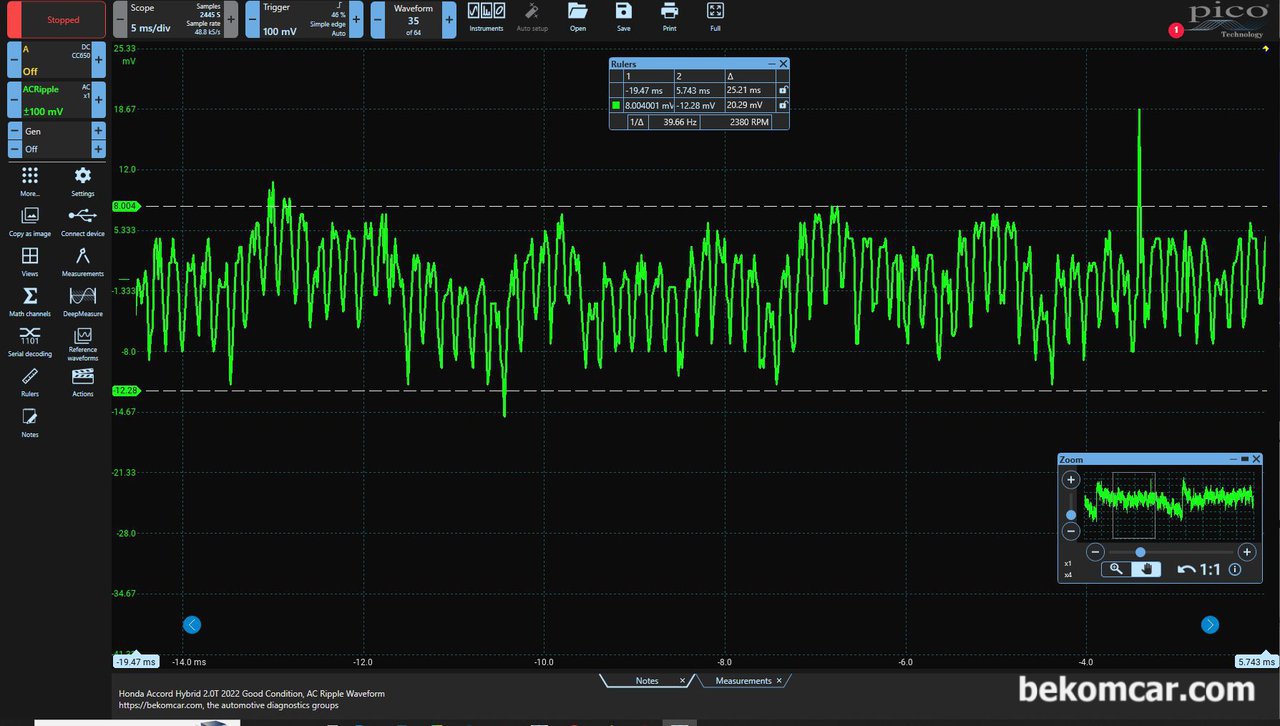Close the Measurements tab
The width and height of the screenshot is (1280, 726).
779,681
